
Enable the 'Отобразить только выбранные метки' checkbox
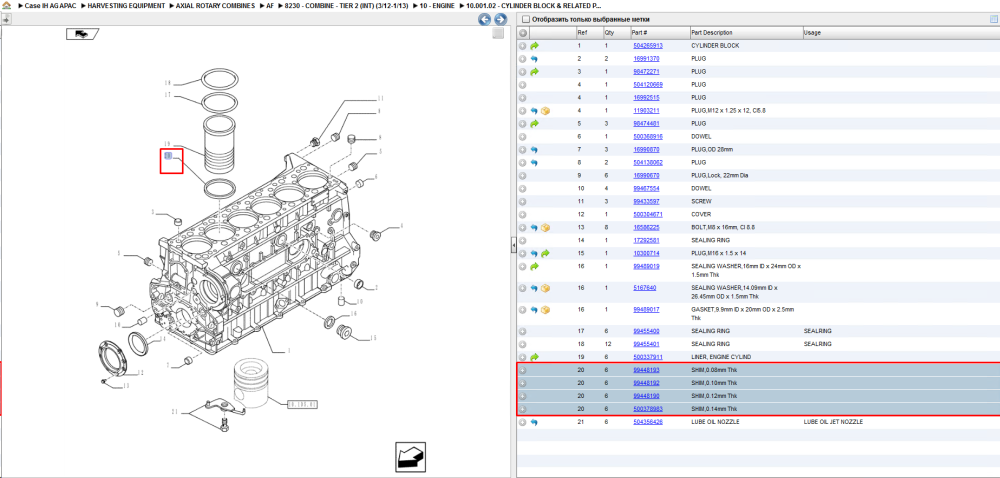(x=526, y=20)
